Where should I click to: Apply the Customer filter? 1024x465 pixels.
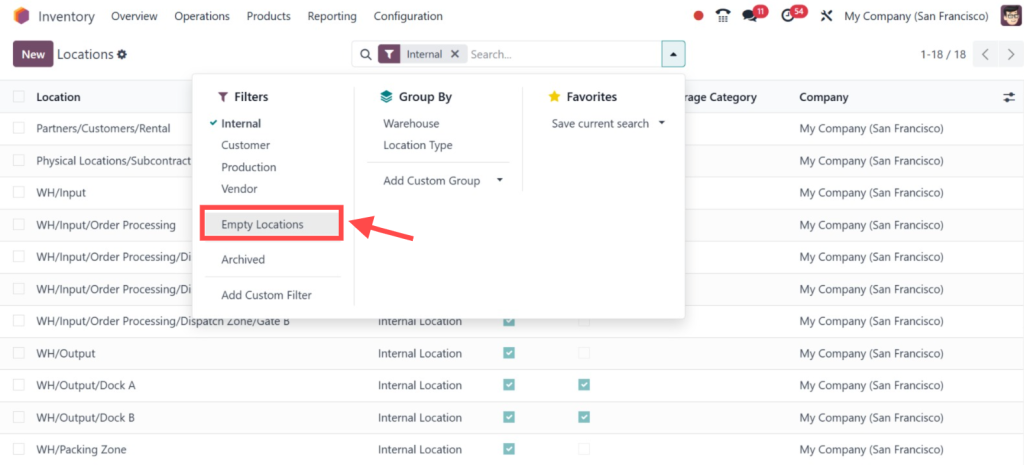click(x=246, y=145)
